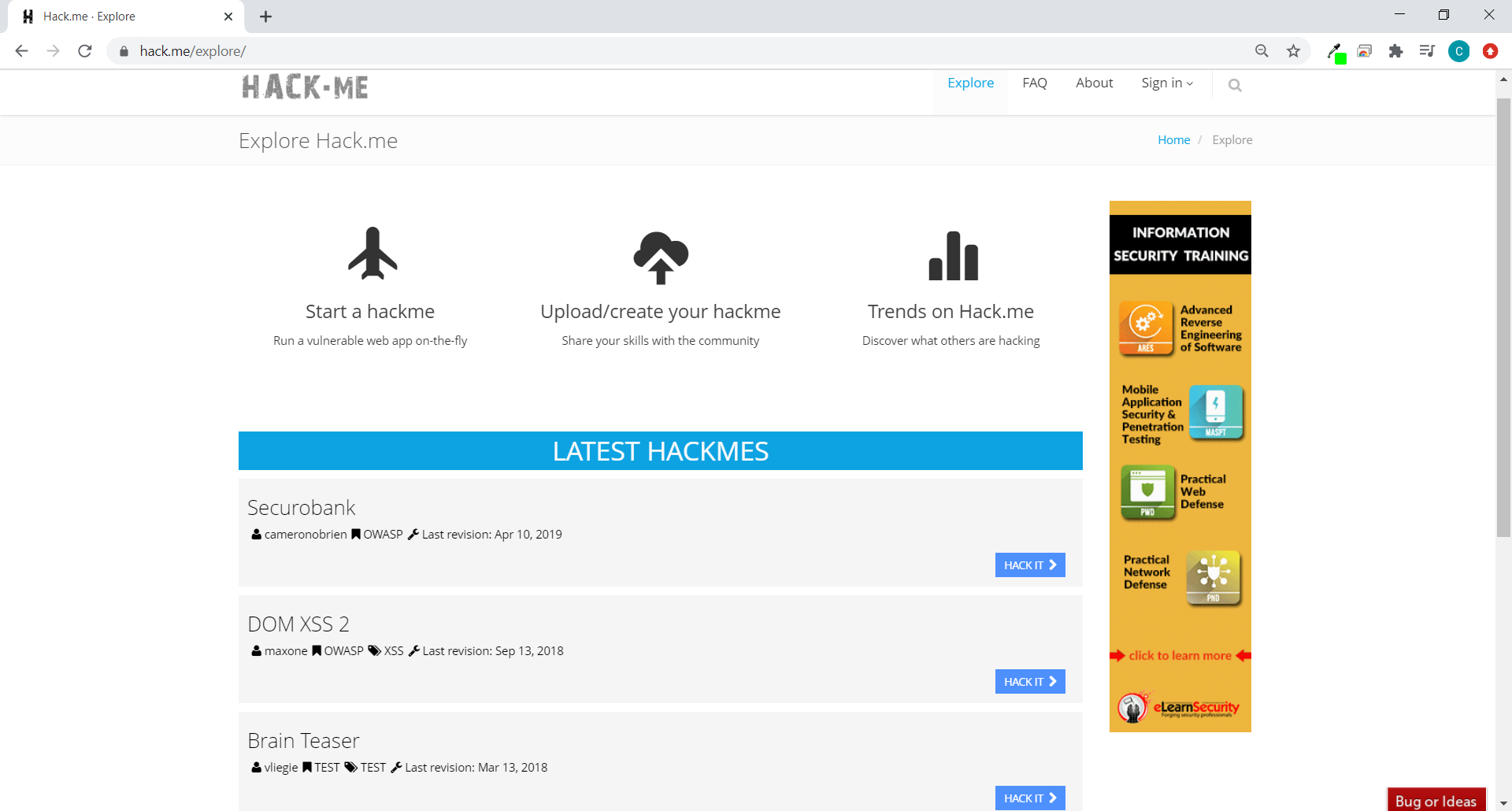Click HACK IT on DOM XSS 2

coord(1029,681)
